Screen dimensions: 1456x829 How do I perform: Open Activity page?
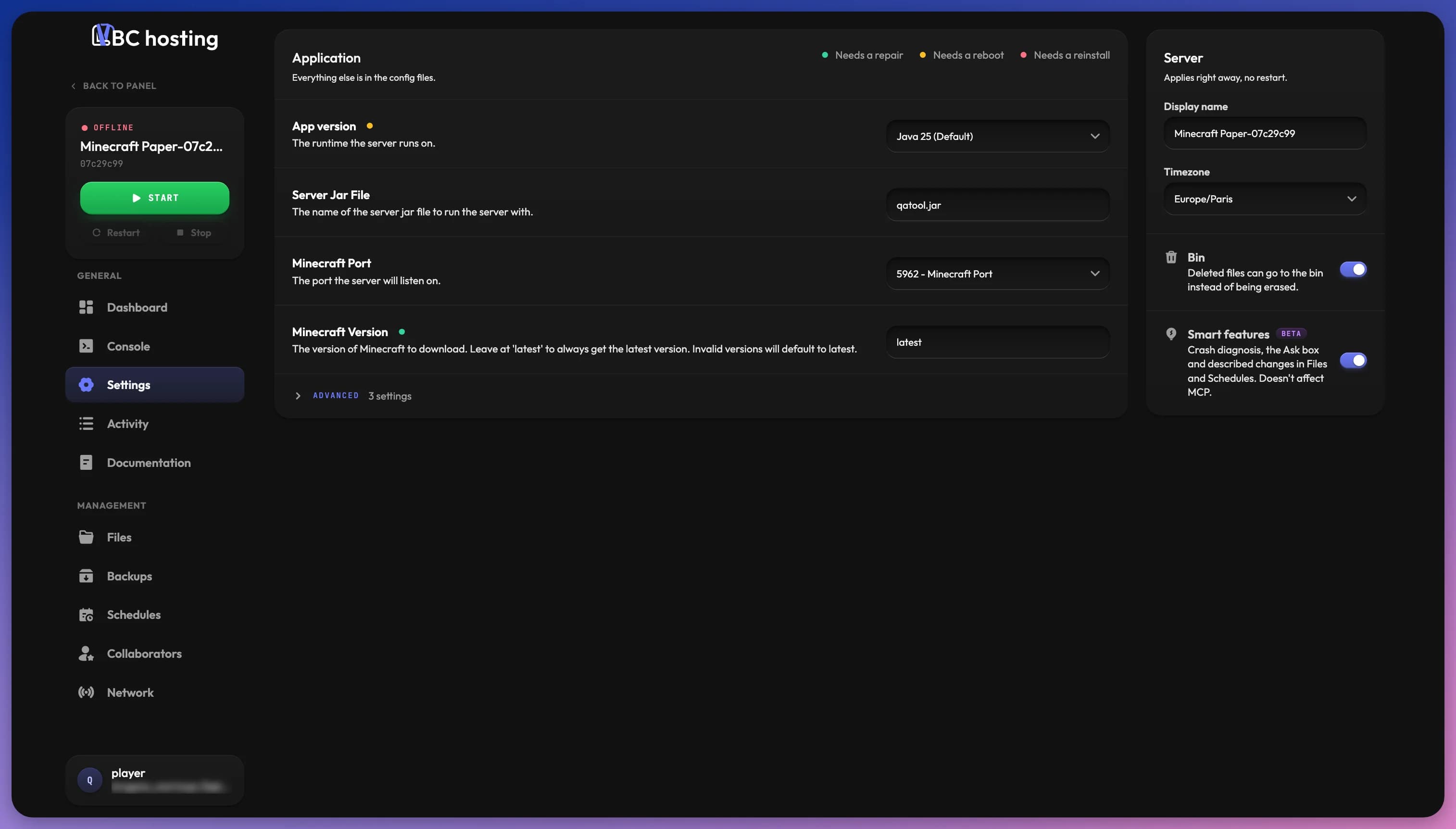(155, 424)
